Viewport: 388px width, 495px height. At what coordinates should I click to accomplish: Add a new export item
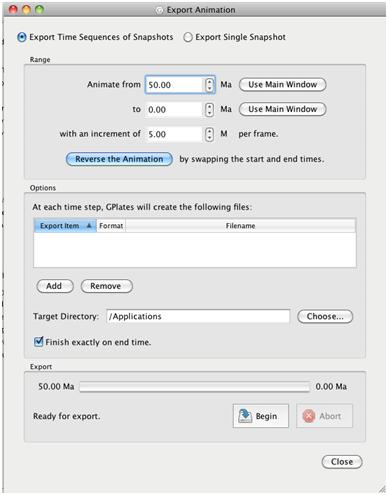[x=55, y=286]
